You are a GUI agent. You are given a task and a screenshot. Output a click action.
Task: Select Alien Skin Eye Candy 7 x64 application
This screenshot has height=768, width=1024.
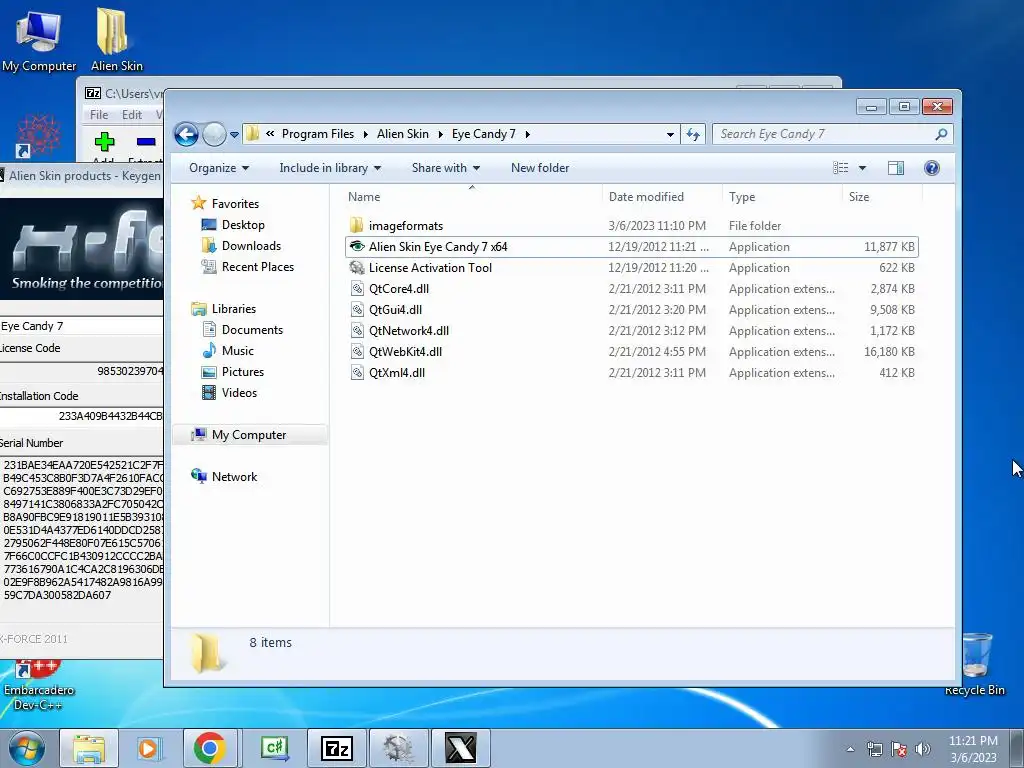click(x=632, y=247)
